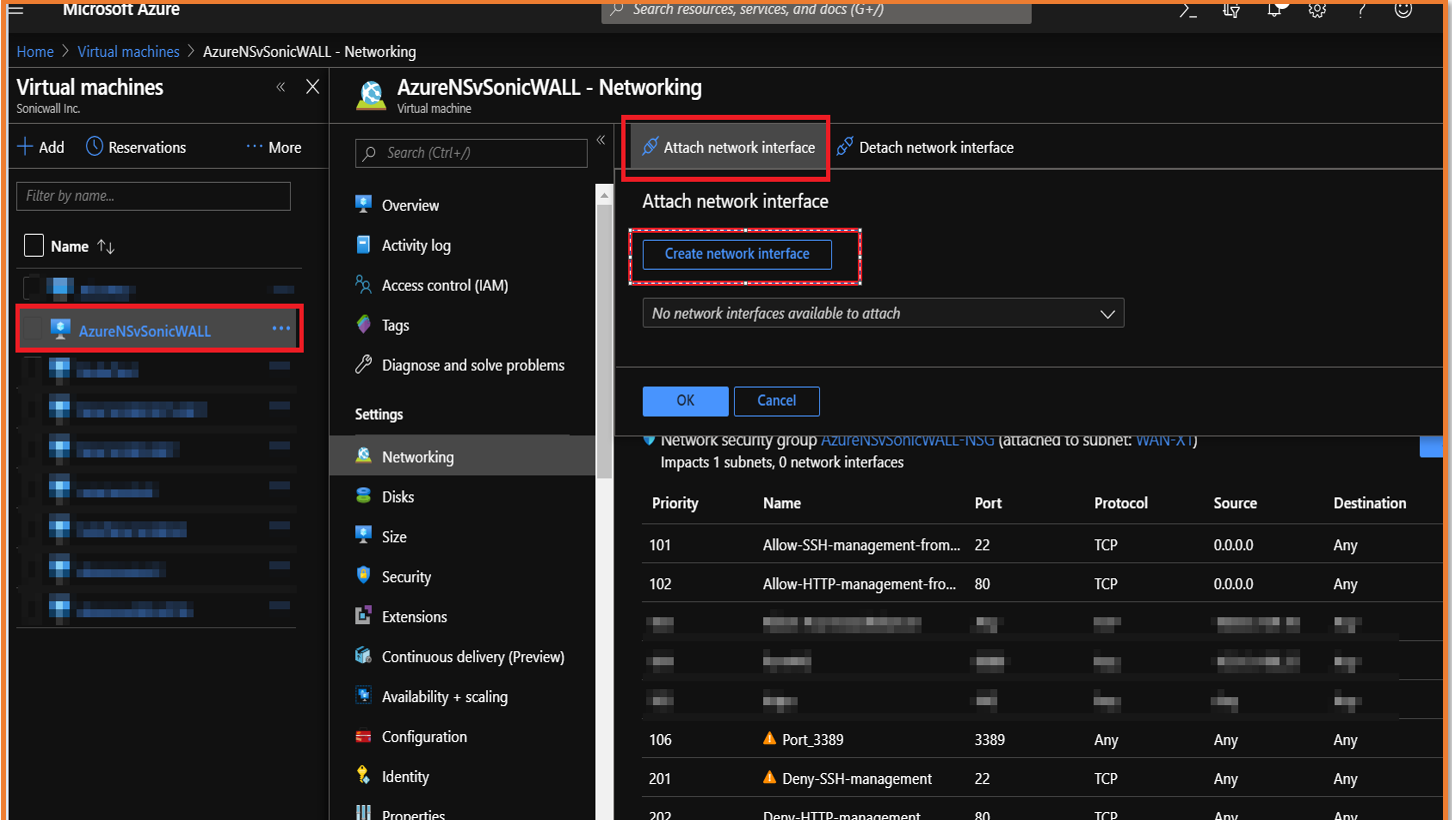This screenshot has width=1452, height=820.
Task: Click the resource menu scrollbar
Action: [605, 340]
